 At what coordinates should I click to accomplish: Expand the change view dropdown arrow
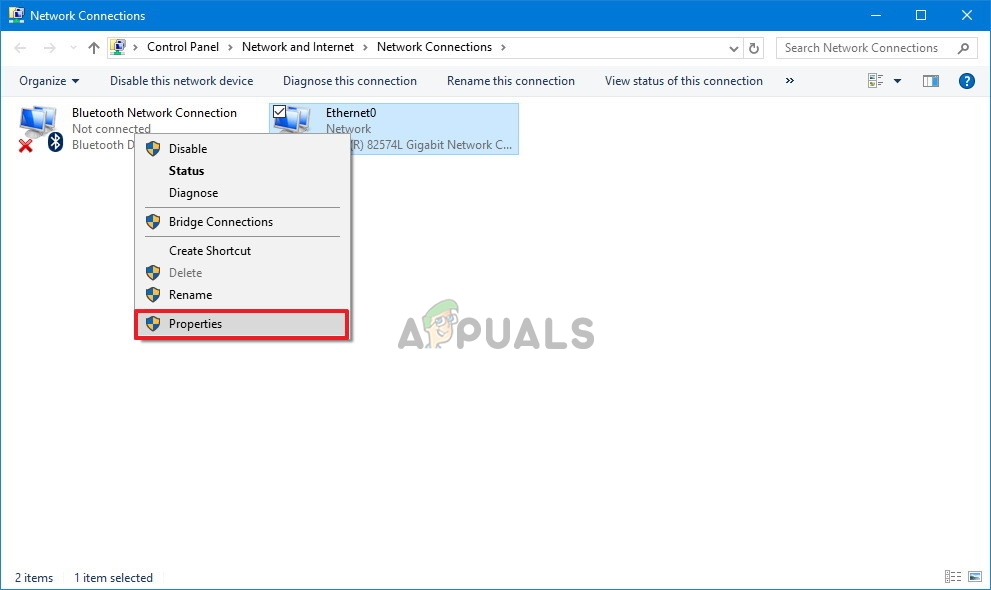coord(895,81)
